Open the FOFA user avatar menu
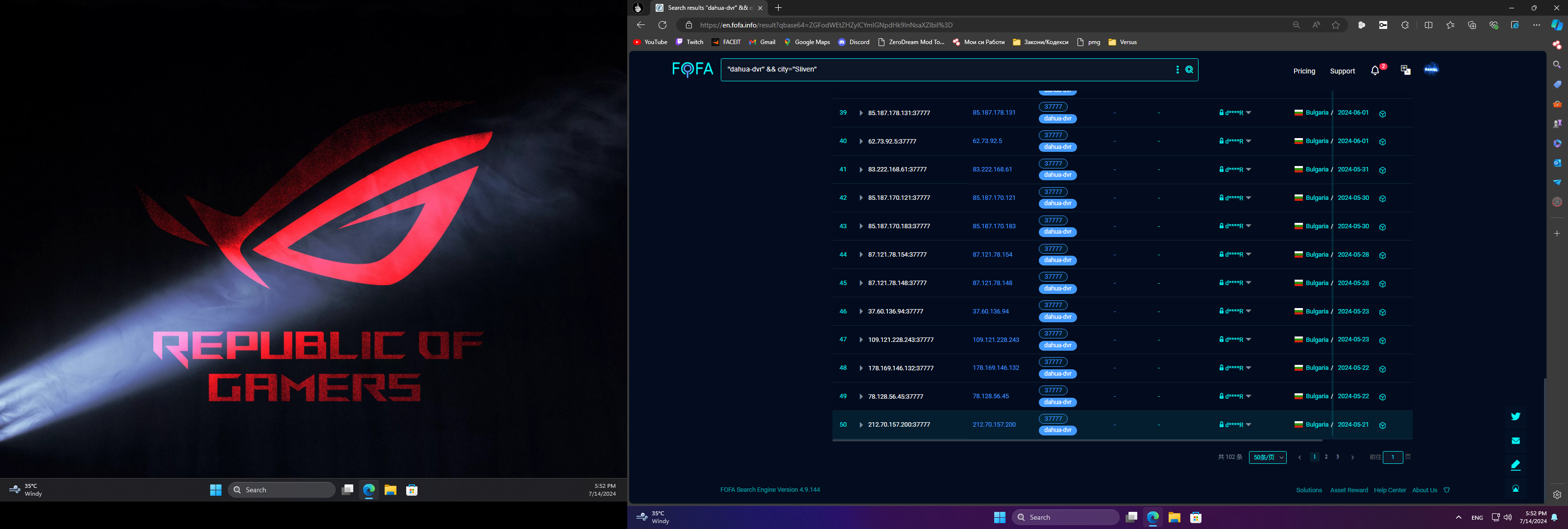This screenshot has width=1568, height=529. (x=1432, y=69)
